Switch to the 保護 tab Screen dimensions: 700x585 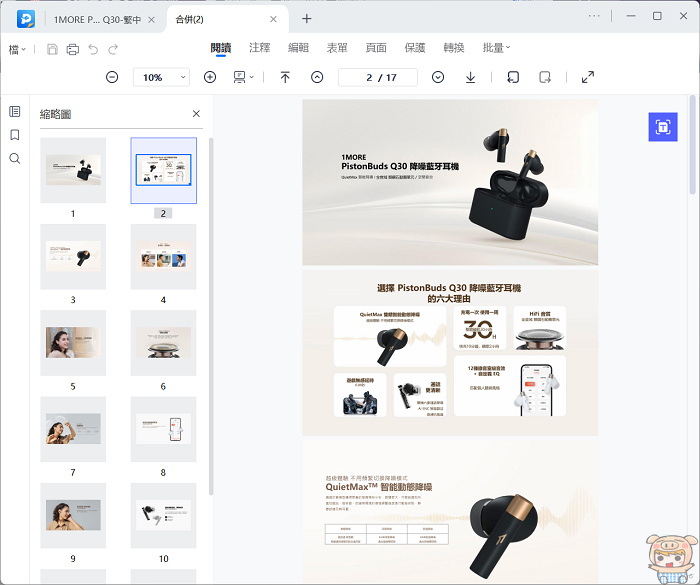tap(415, 48)
